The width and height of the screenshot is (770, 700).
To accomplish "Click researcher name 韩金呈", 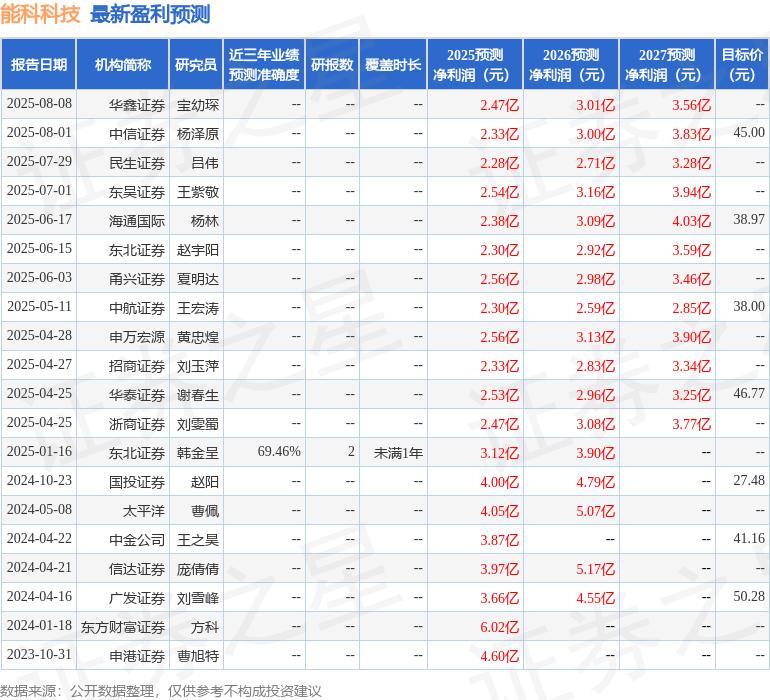I will (x=197, y=453).
